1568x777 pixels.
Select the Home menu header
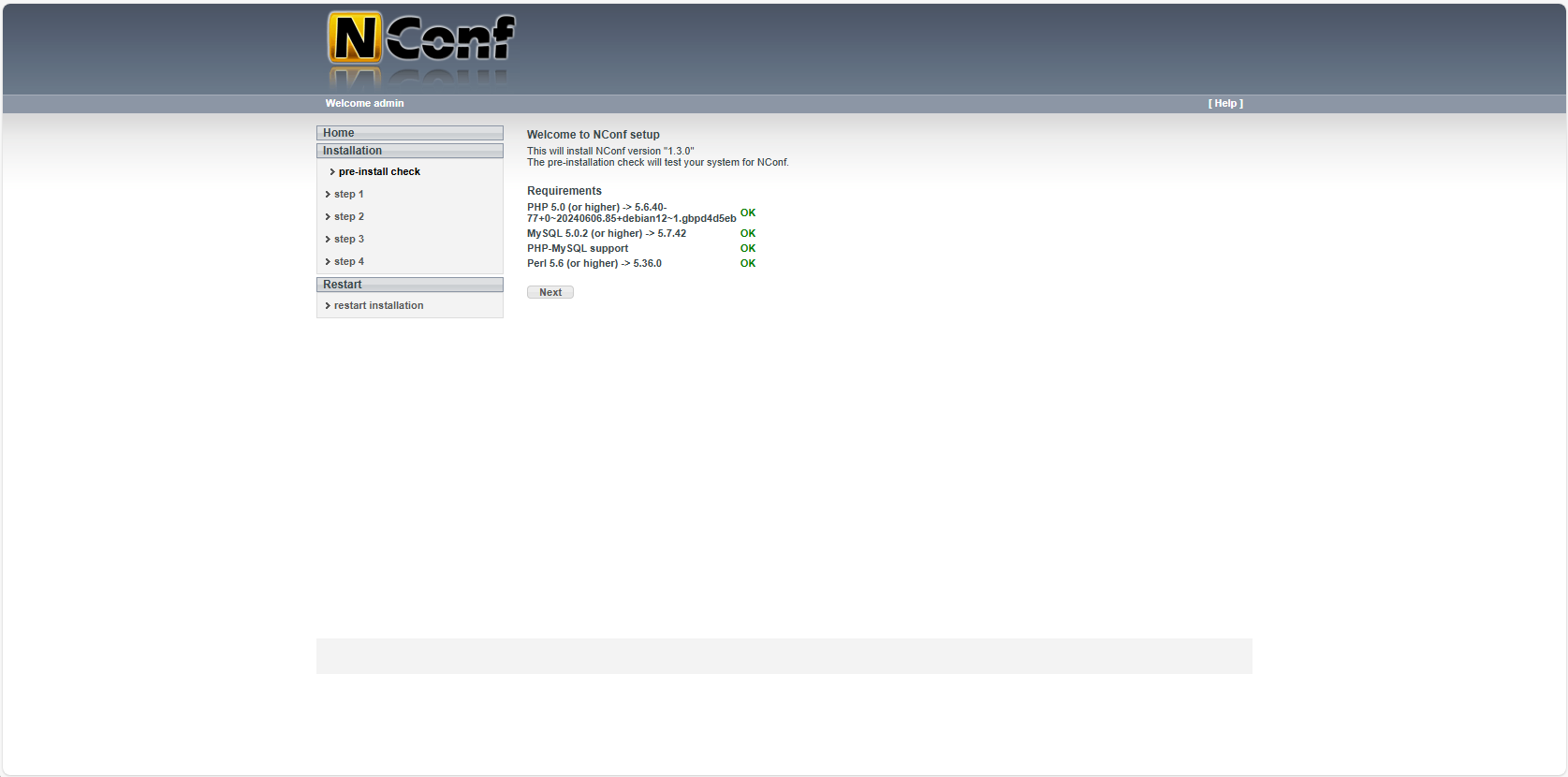(x=409, y=133)
